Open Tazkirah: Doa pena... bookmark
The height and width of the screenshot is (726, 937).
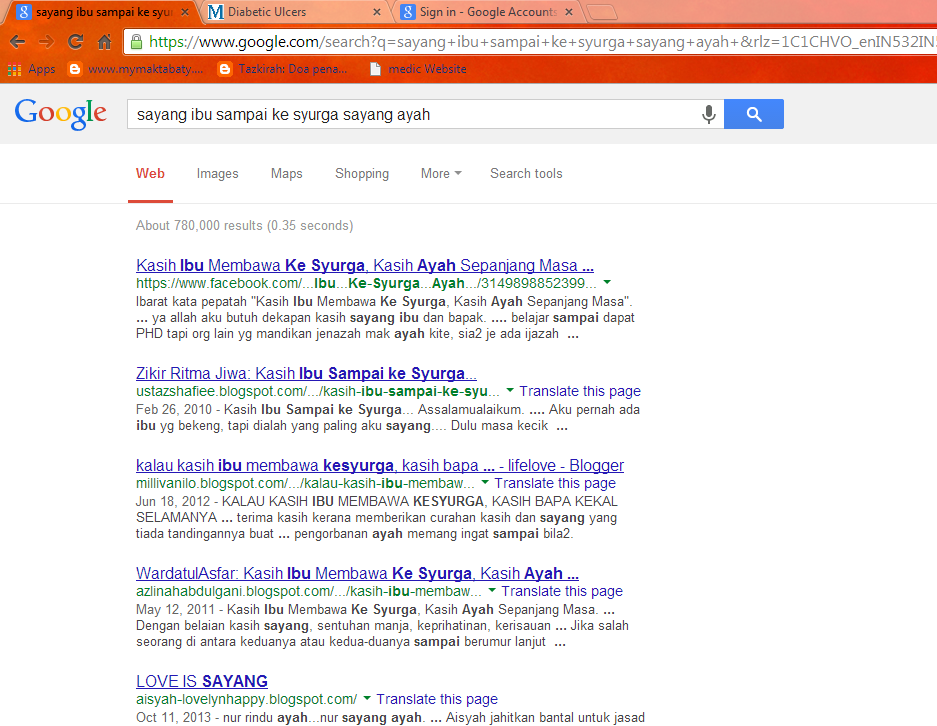point(283,69)
